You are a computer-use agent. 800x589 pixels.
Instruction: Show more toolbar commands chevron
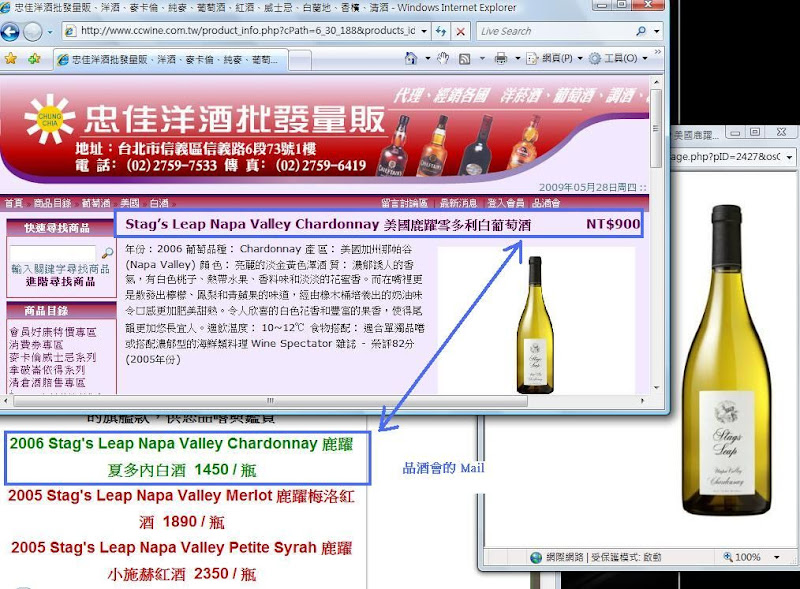pos(657,52)
